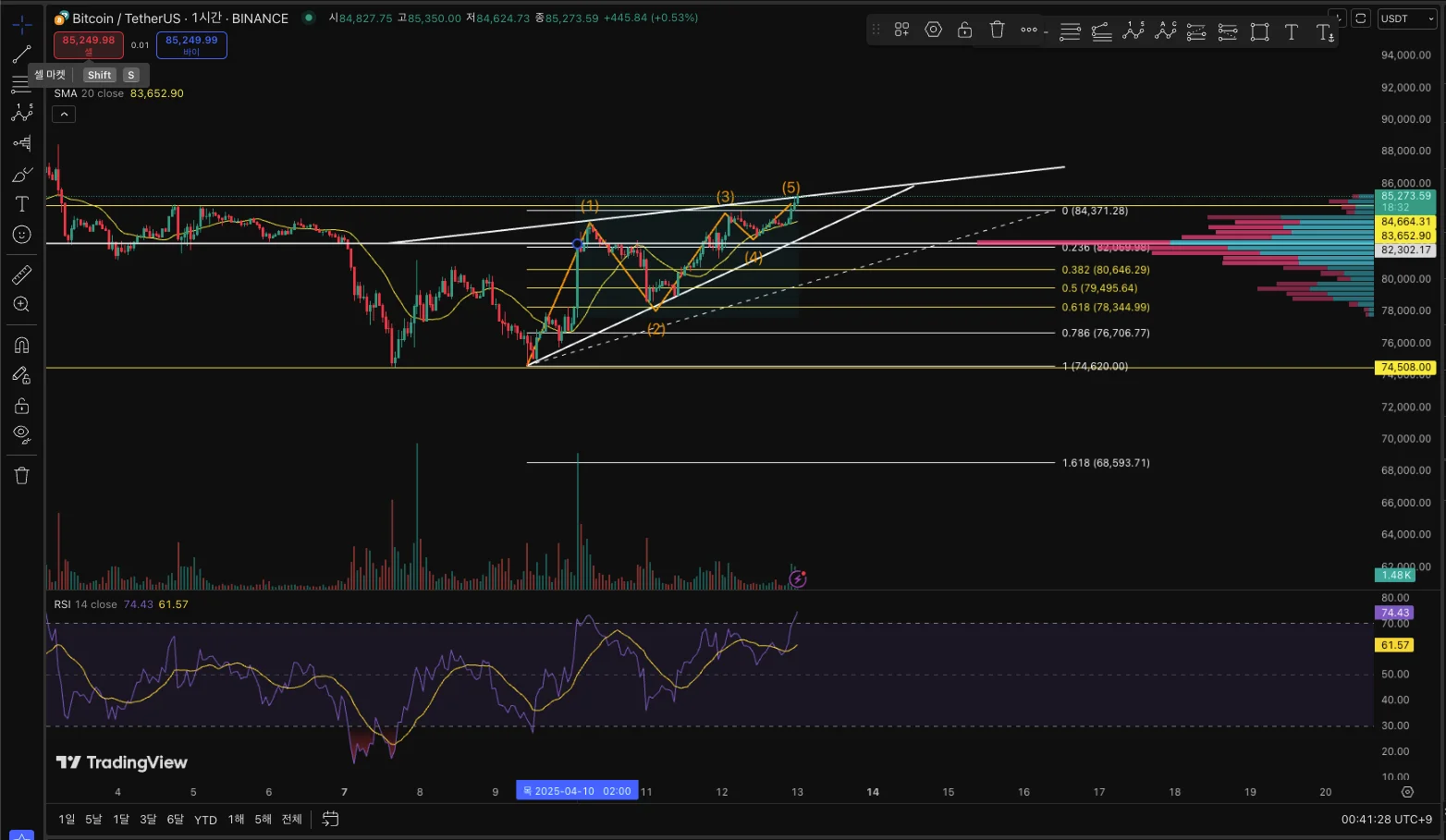Open more options in floating toolbar
The image size is (1446, 840).
tap(1029, 30)
